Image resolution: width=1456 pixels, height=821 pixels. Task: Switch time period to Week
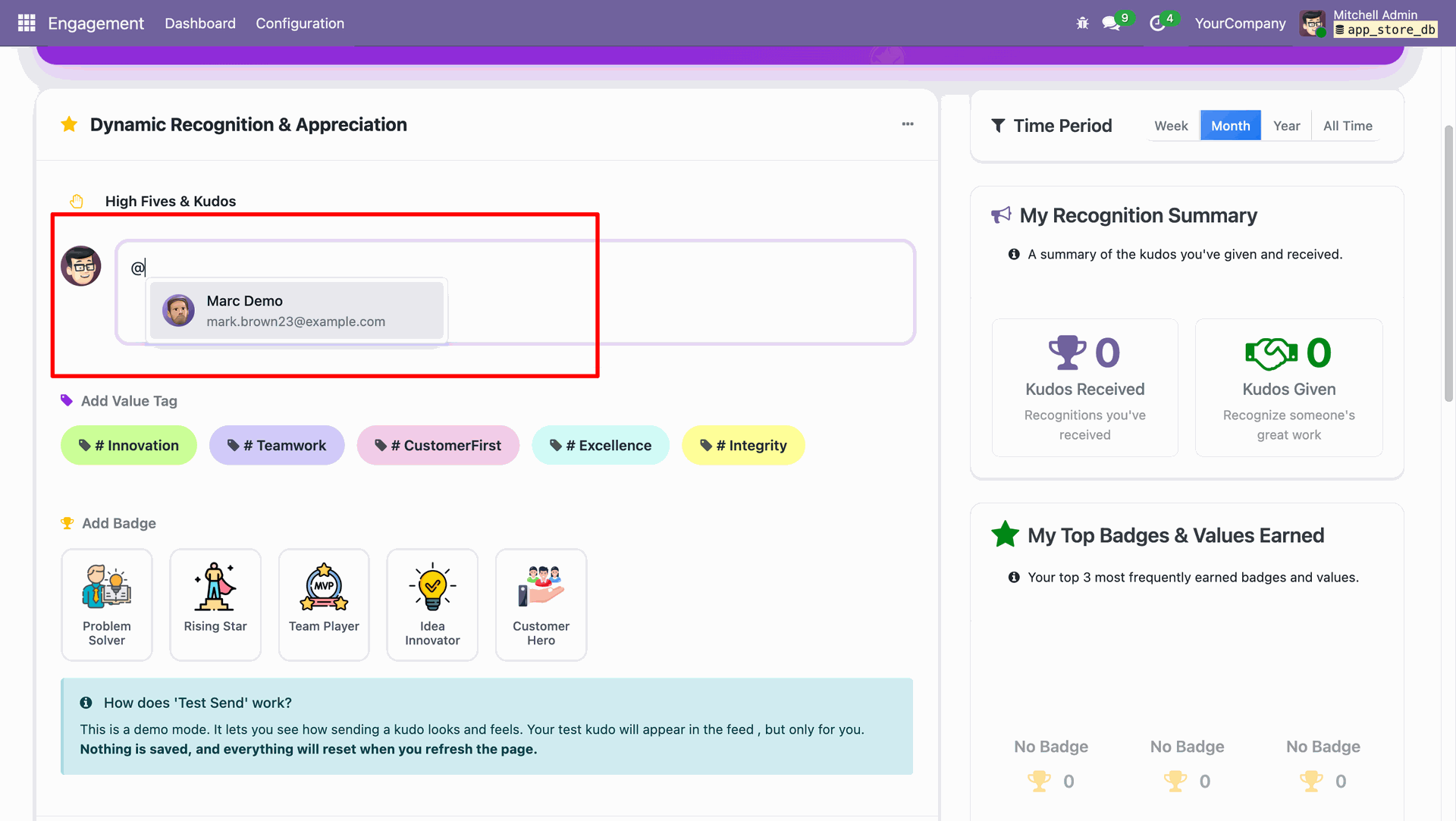pyautogui.click(x=1171, y=126)
